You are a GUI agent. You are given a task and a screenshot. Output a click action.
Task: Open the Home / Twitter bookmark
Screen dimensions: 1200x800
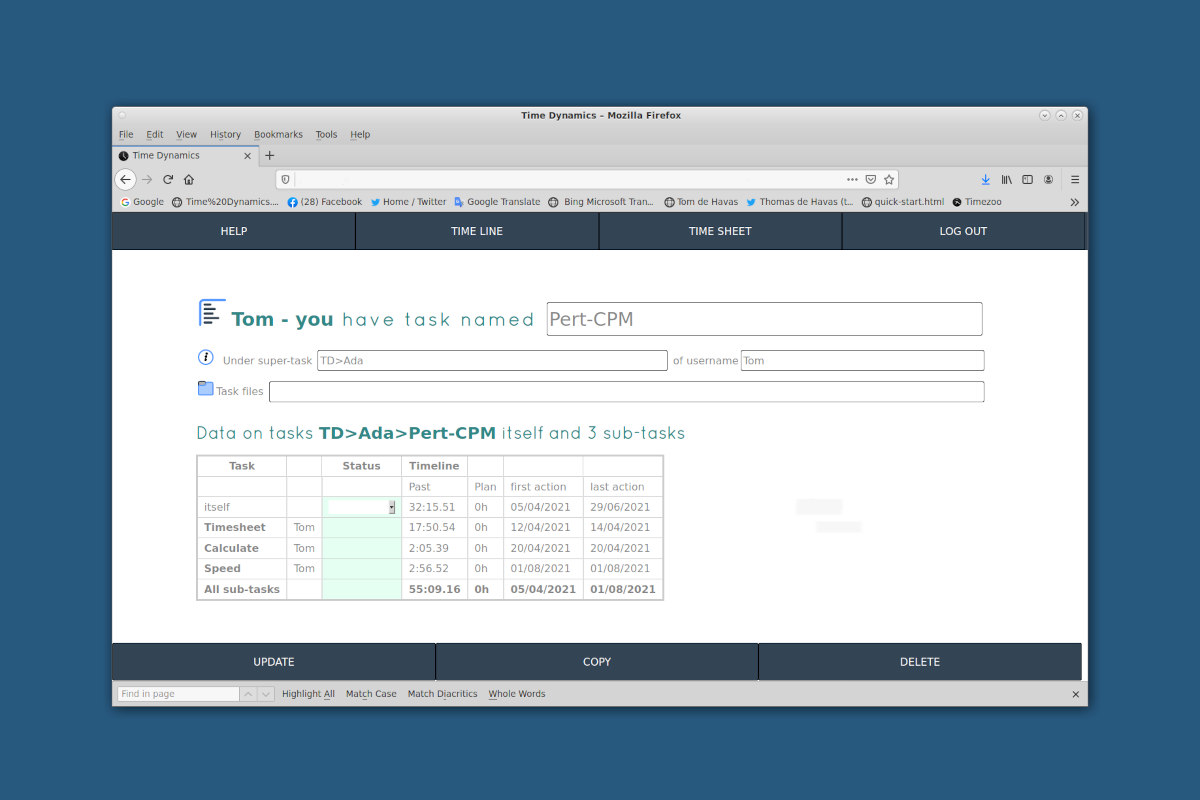[x=408, y=202]
